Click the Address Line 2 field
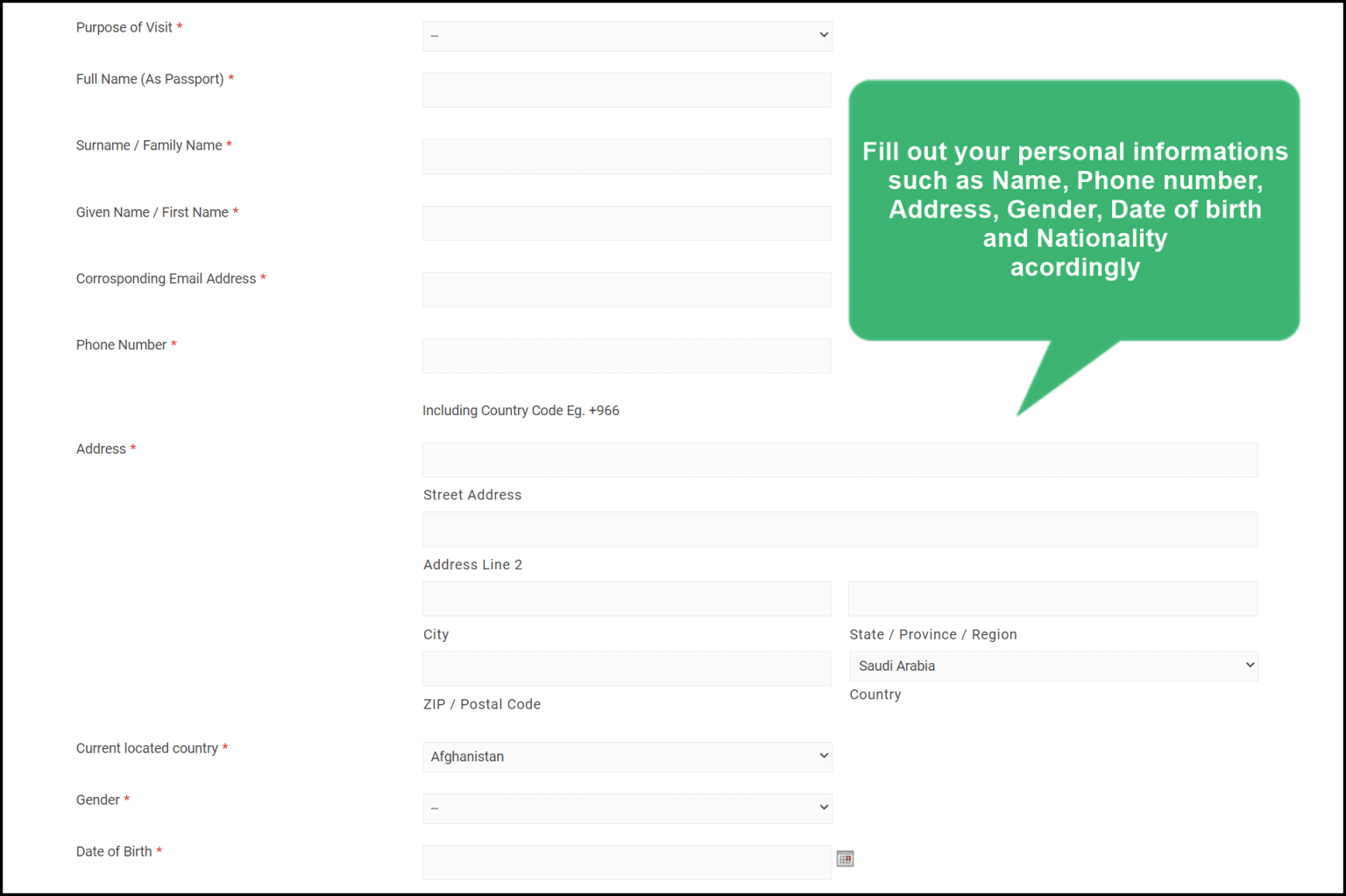 pos(839,529)
